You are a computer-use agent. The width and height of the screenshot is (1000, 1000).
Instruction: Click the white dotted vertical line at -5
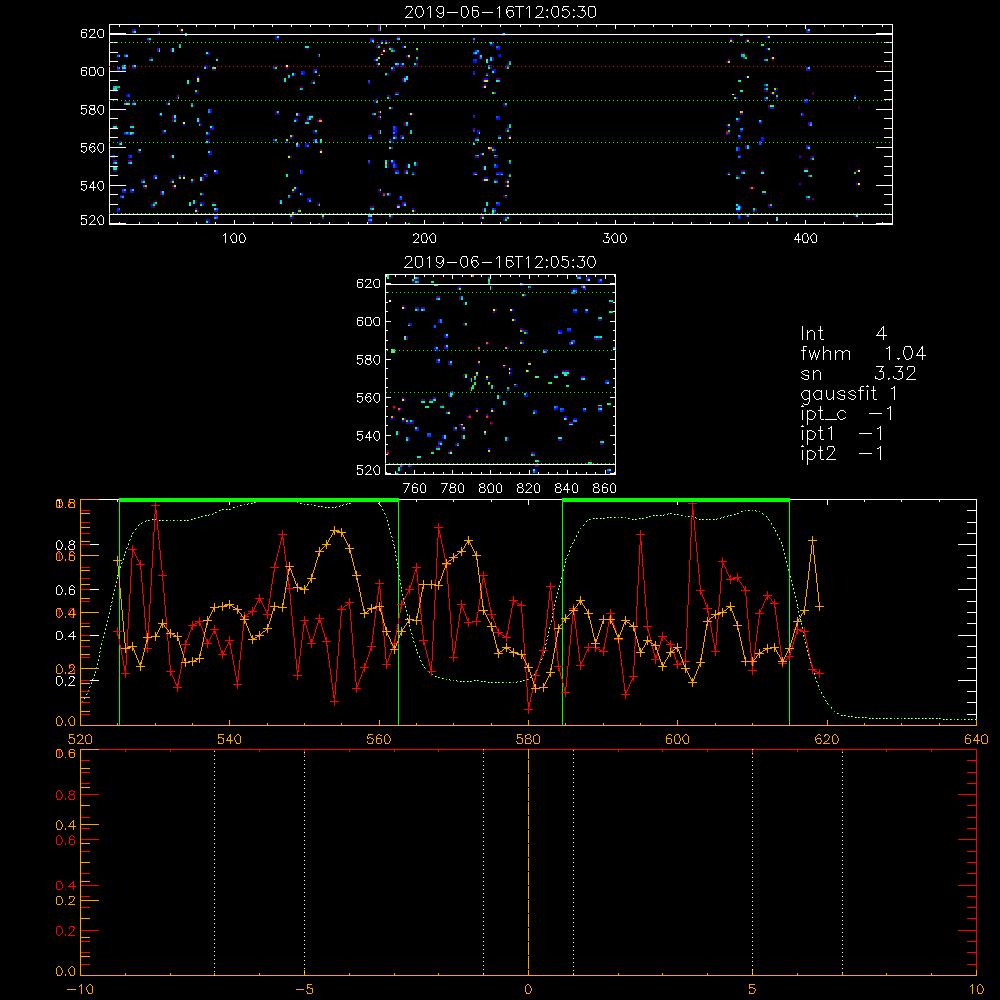(304, 862)
